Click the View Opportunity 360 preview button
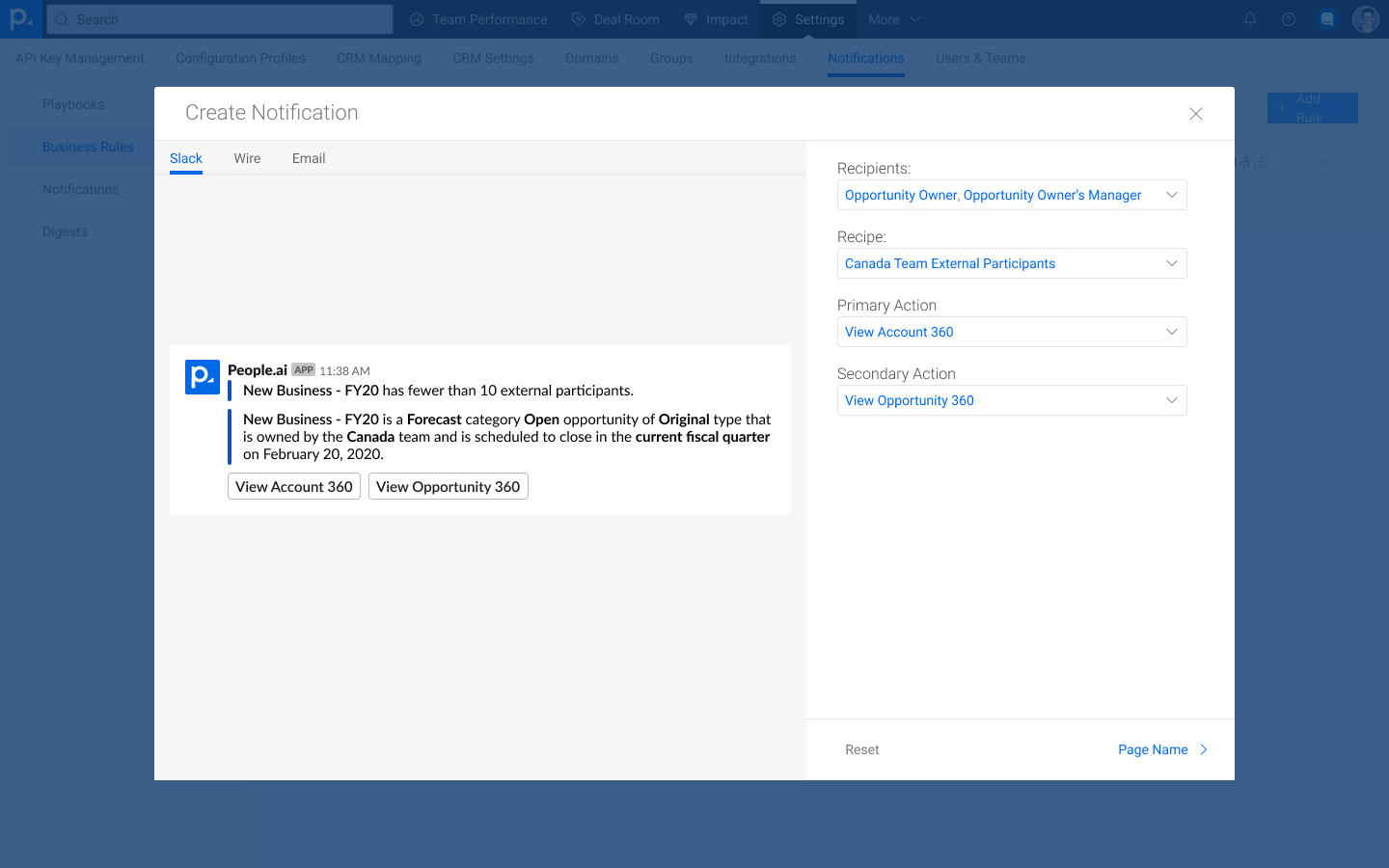The height and width of the screenshot is (868, 1389). [448, 486]
